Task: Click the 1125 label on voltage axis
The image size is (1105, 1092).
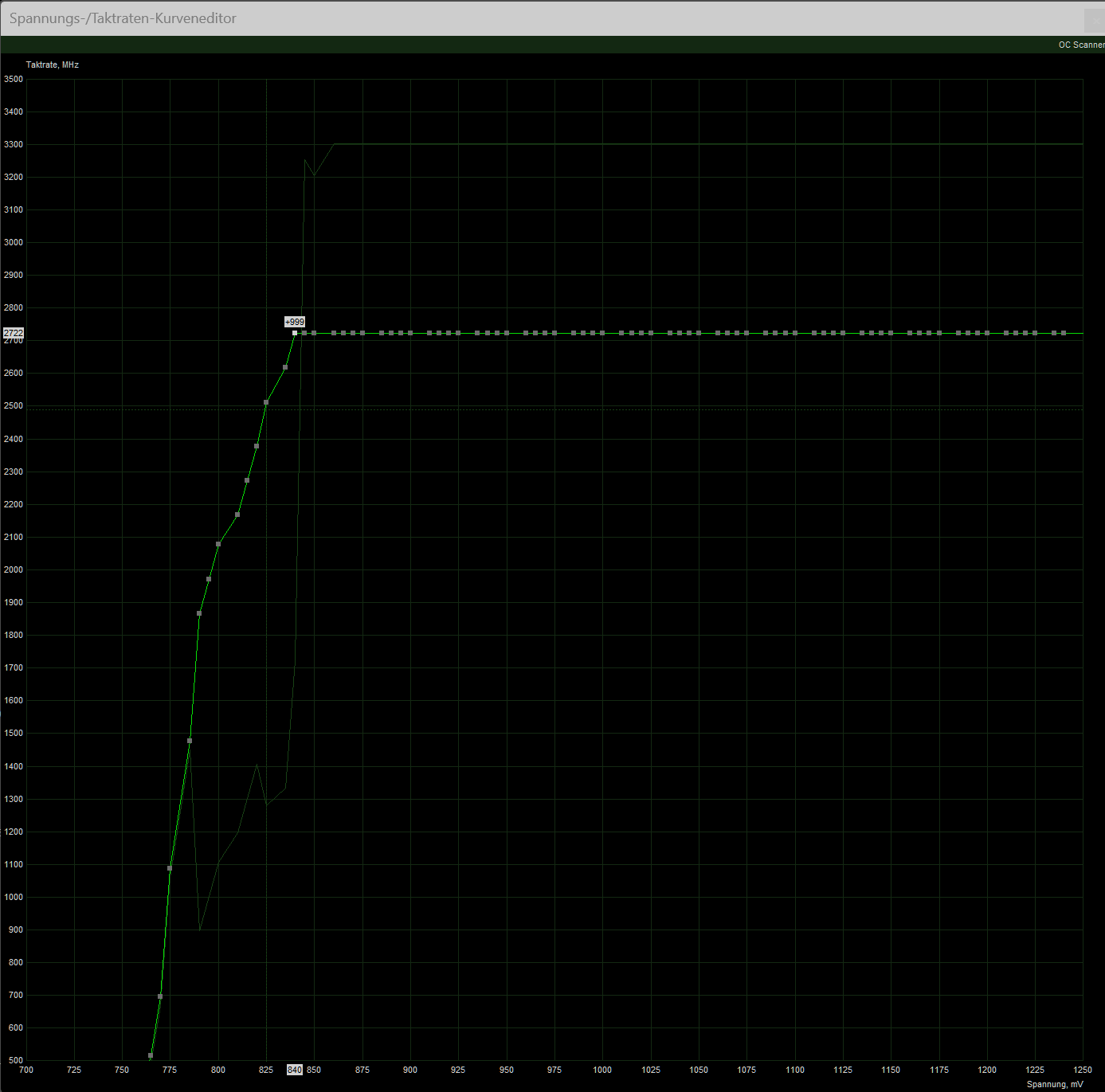Action: coord(843,1070)
